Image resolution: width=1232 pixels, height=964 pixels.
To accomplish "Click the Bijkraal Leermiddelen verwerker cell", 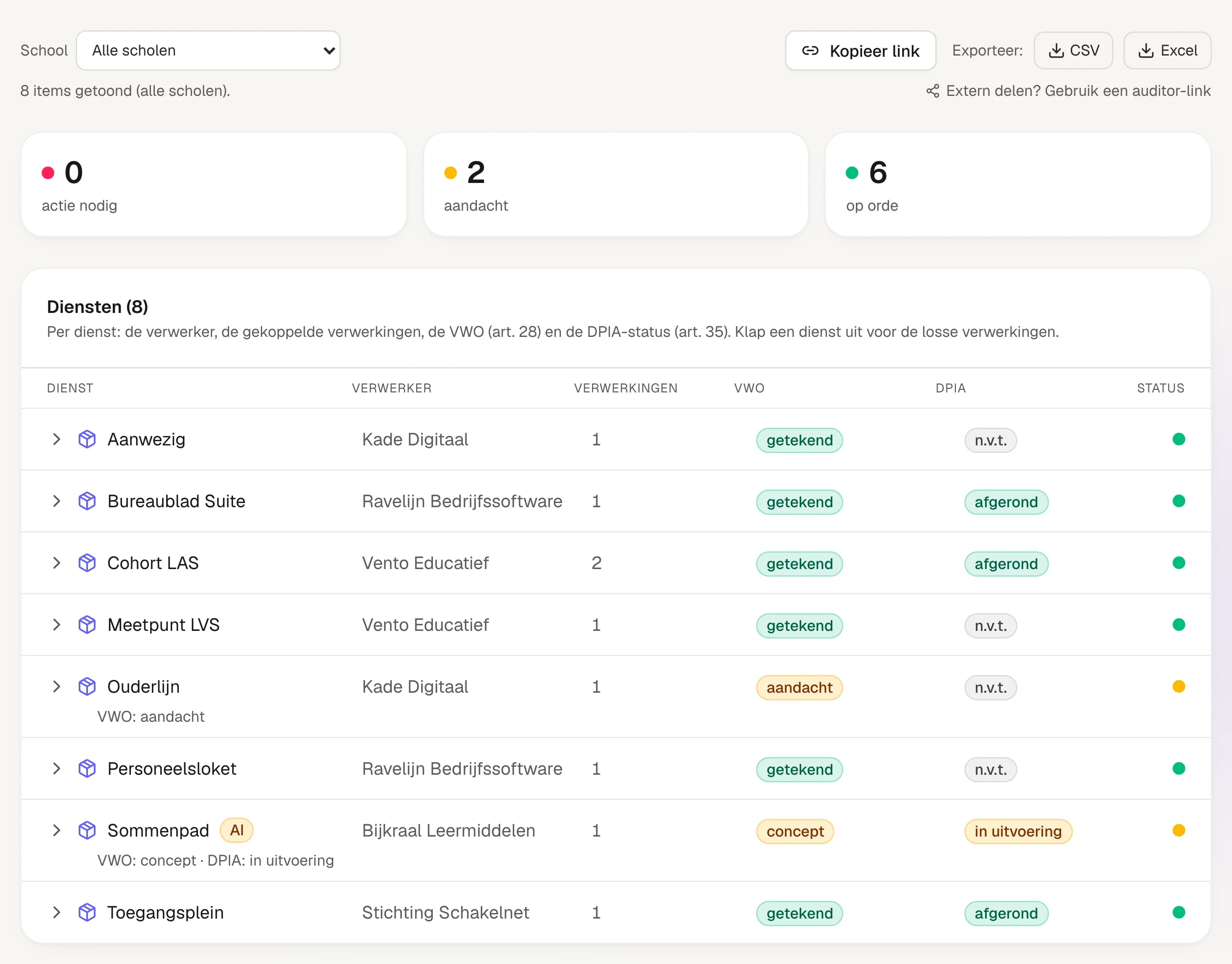I will [448, 830].
